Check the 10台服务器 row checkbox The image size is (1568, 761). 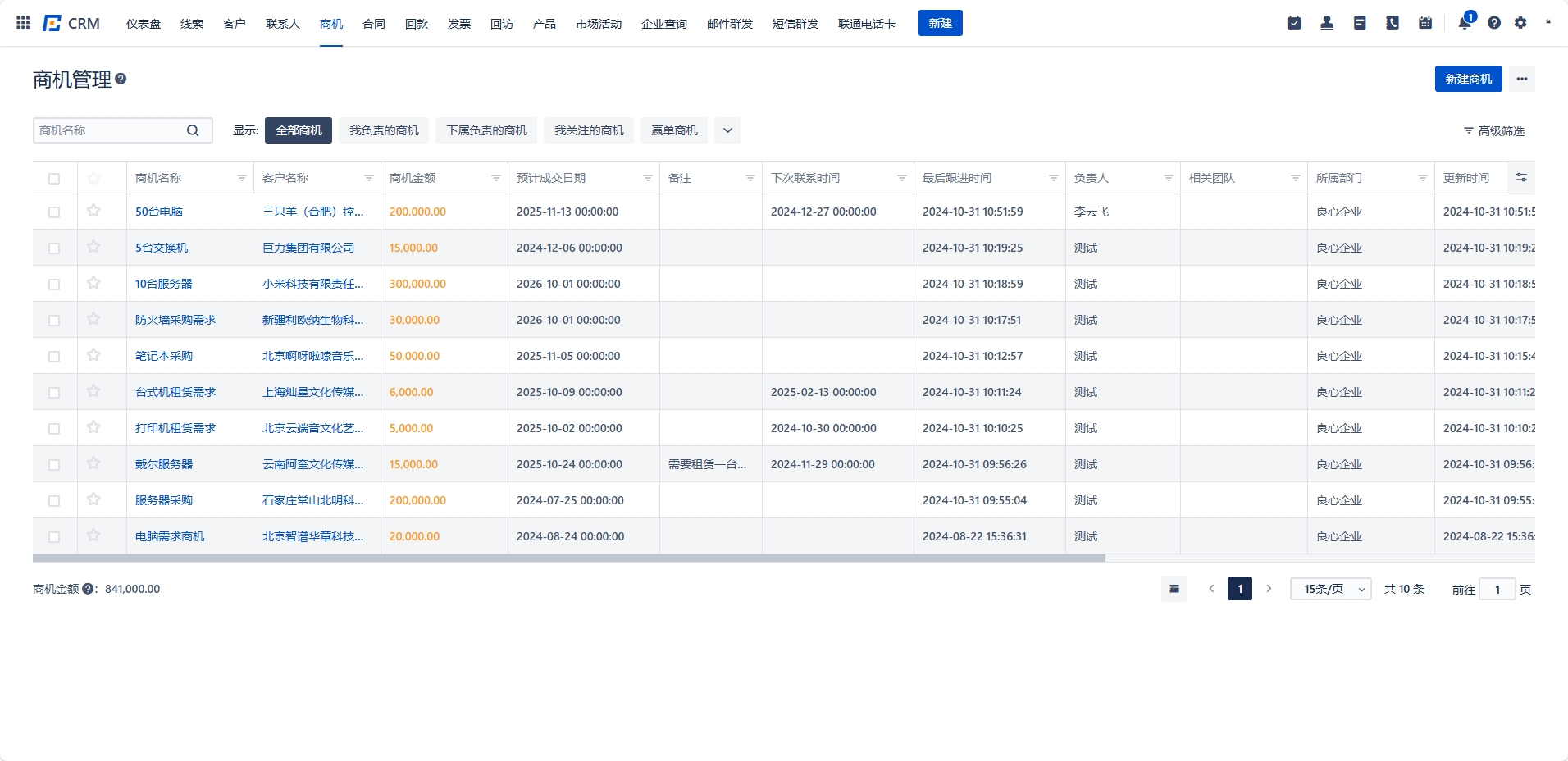pos(54,285)
